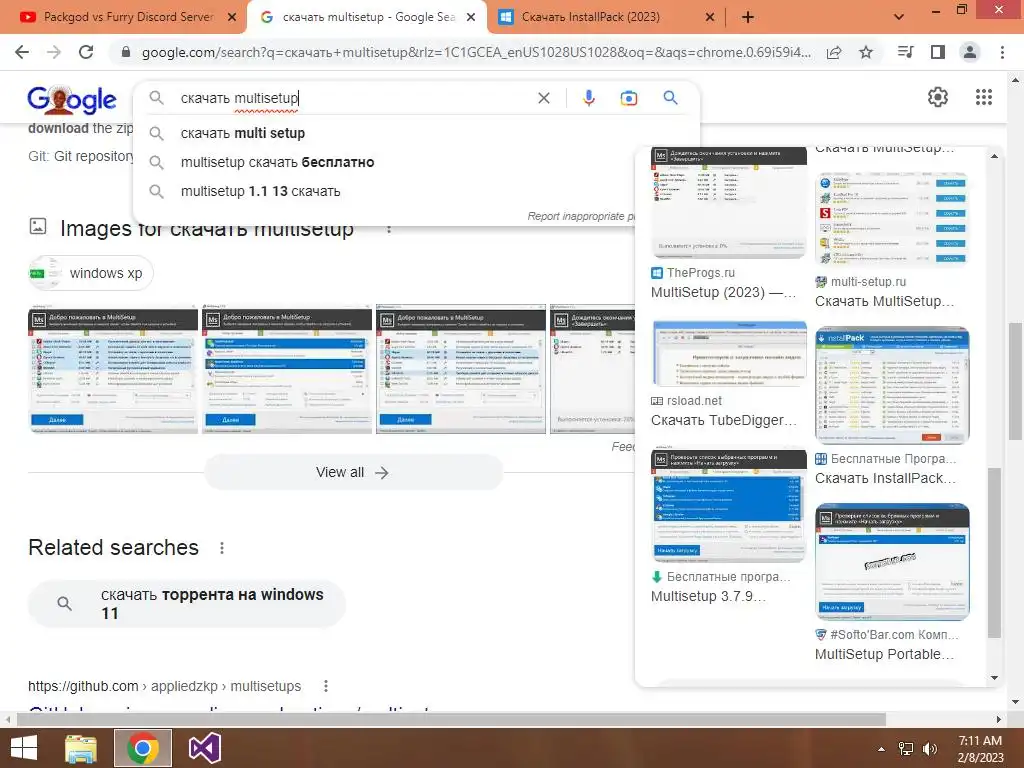This screenshot has height=768, width=1024.
Task: Close the Packgod vs Furry Discord tab
Action: (x=232, y=17)
